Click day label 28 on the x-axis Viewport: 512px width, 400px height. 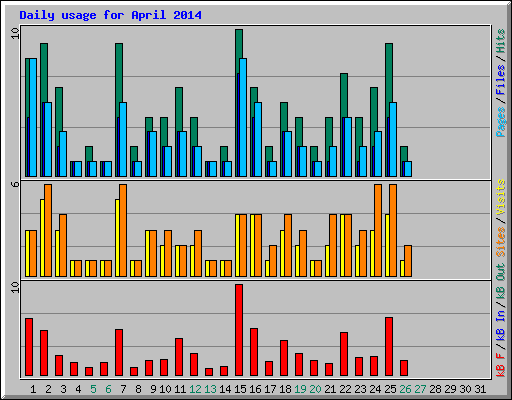[435, 389]
